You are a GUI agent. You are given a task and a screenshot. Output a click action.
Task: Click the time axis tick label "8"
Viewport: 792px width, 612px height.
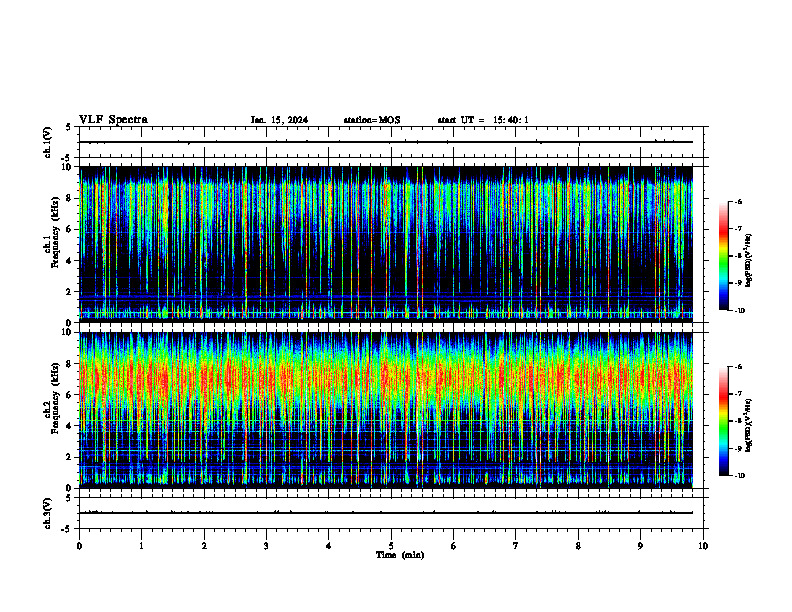point(578,546)
